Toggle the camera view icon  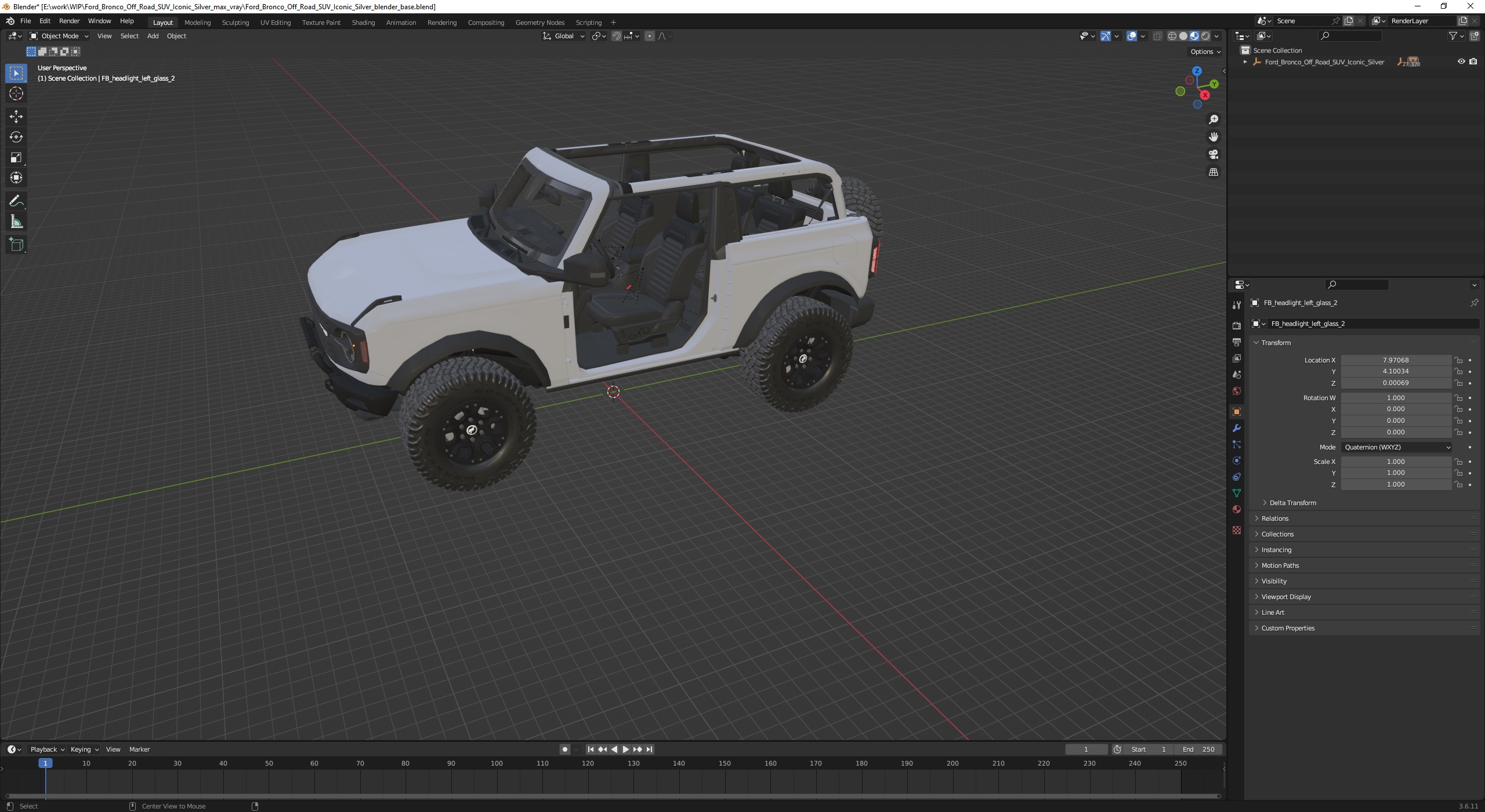(1213, 154)
